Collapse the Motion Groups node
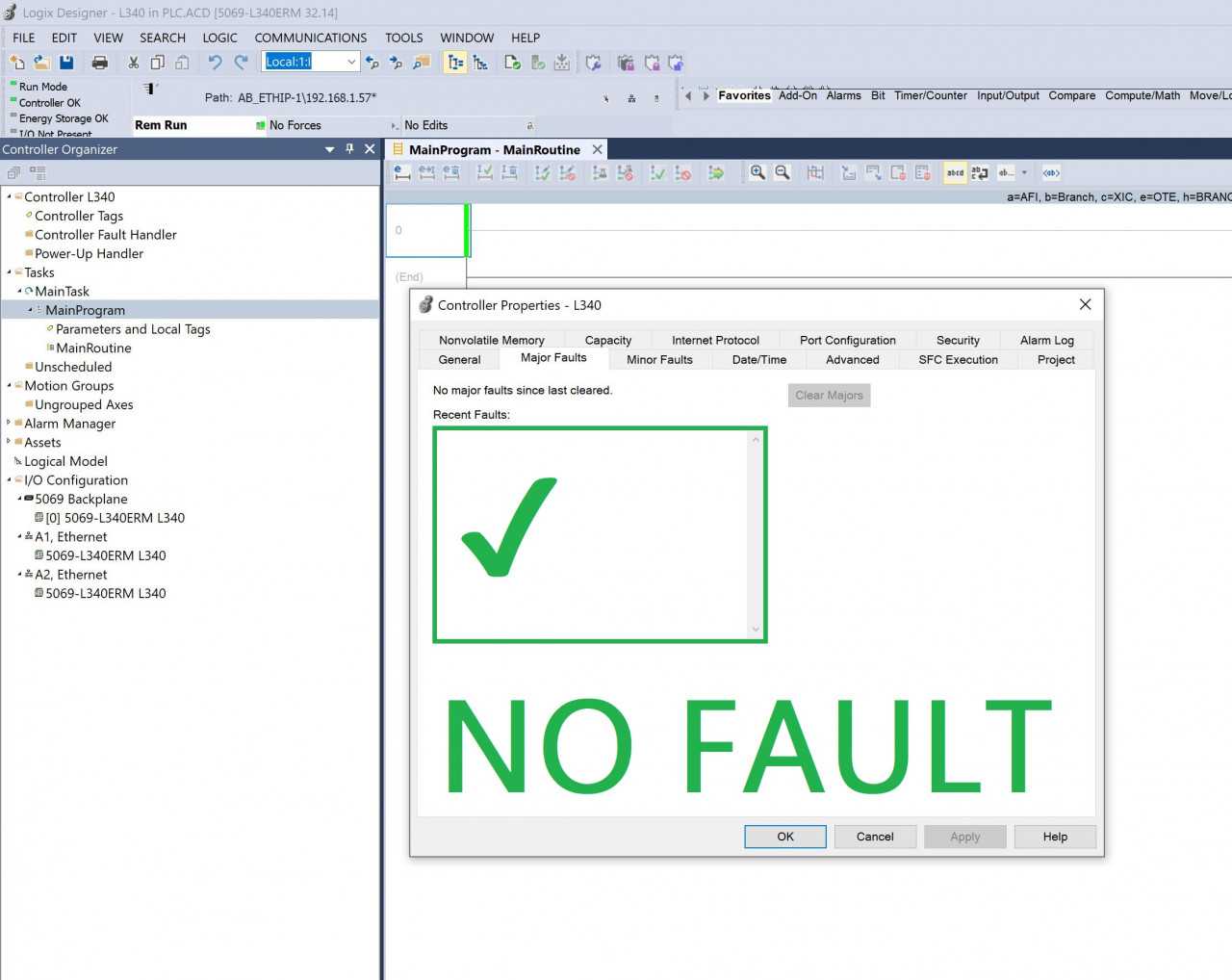This screenshot has width=1232, height=980. (x=10, y=385)
